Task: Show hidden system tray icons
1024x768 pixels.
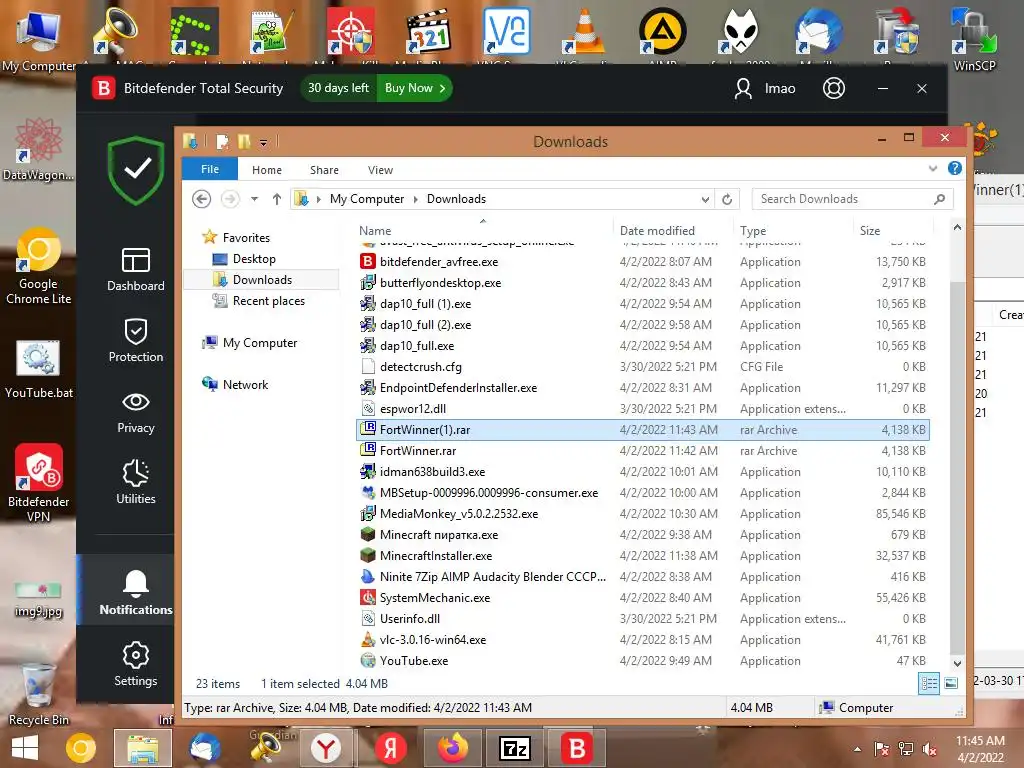Action: point(857,749)
